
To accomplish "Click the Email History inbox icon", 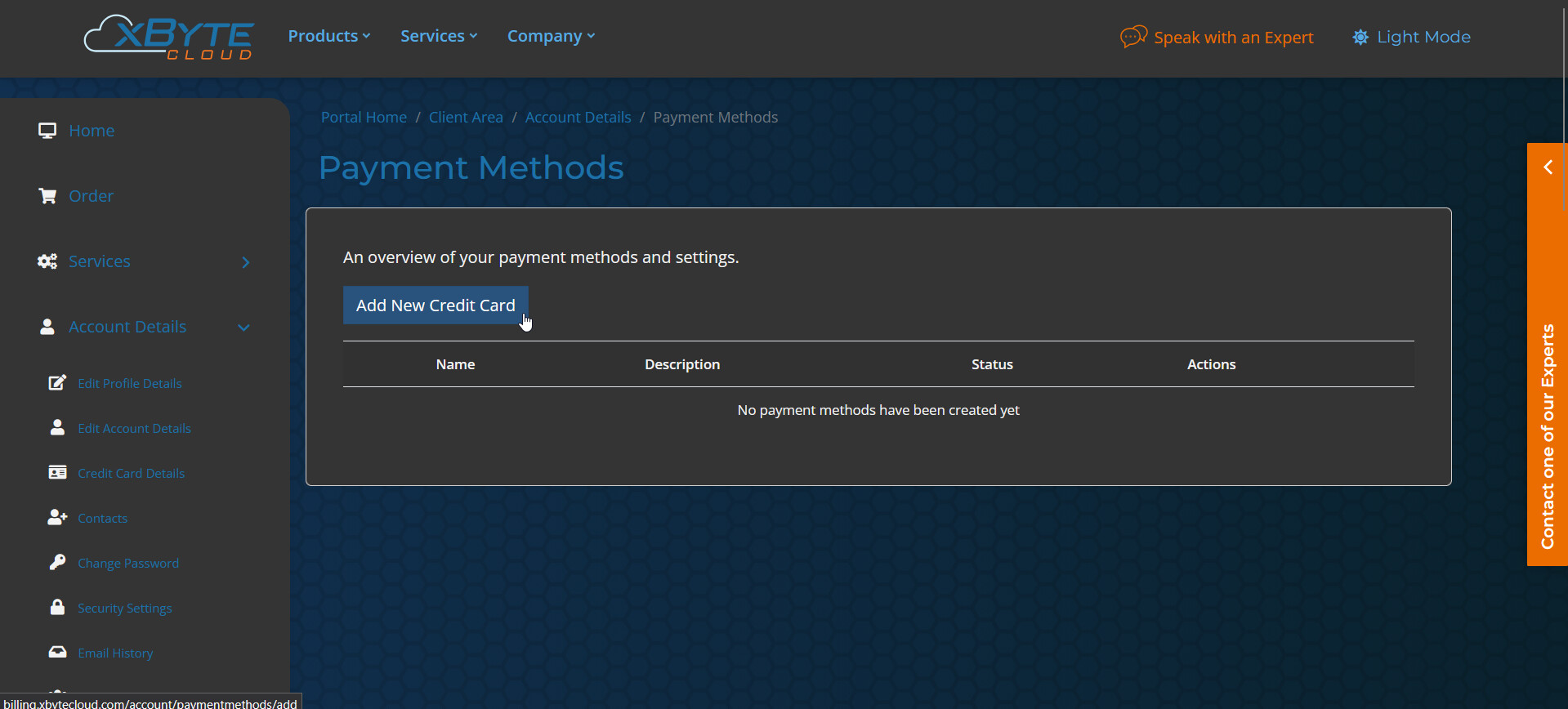I will 57,653.
